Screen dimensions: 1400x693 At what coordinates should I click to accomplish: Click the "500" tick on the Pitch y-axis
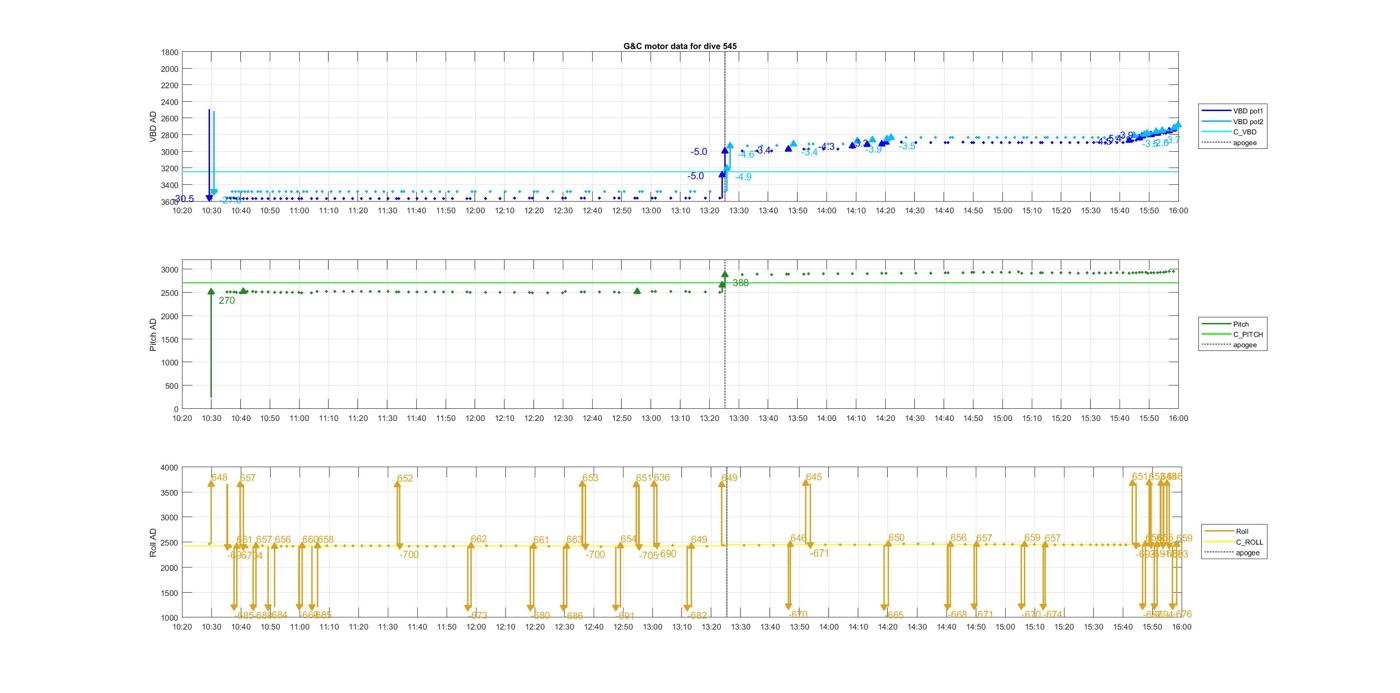(x=171, y=386)
